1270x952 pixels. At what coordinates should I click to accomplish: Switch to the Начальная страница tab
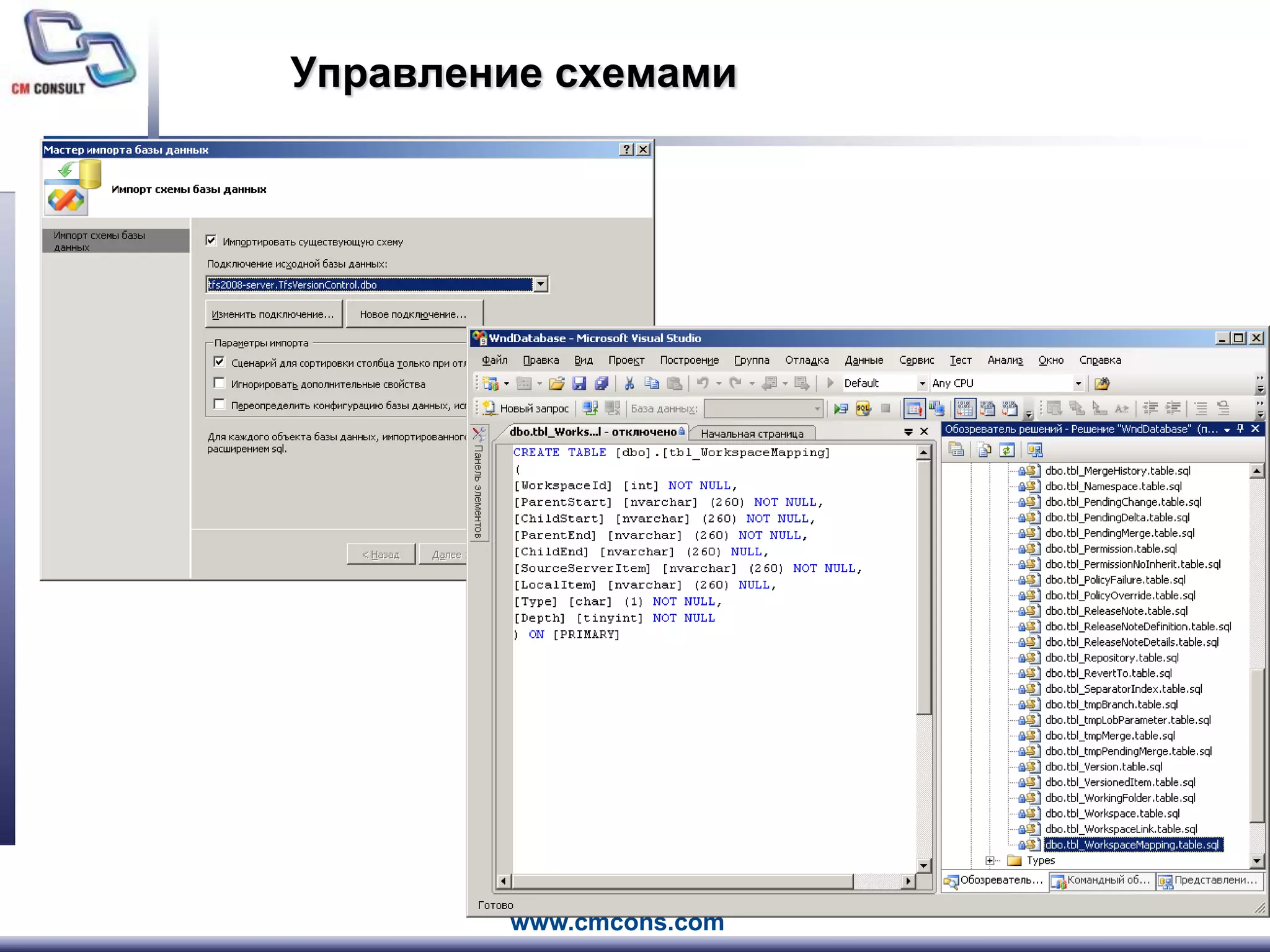(x=752, y=434)
